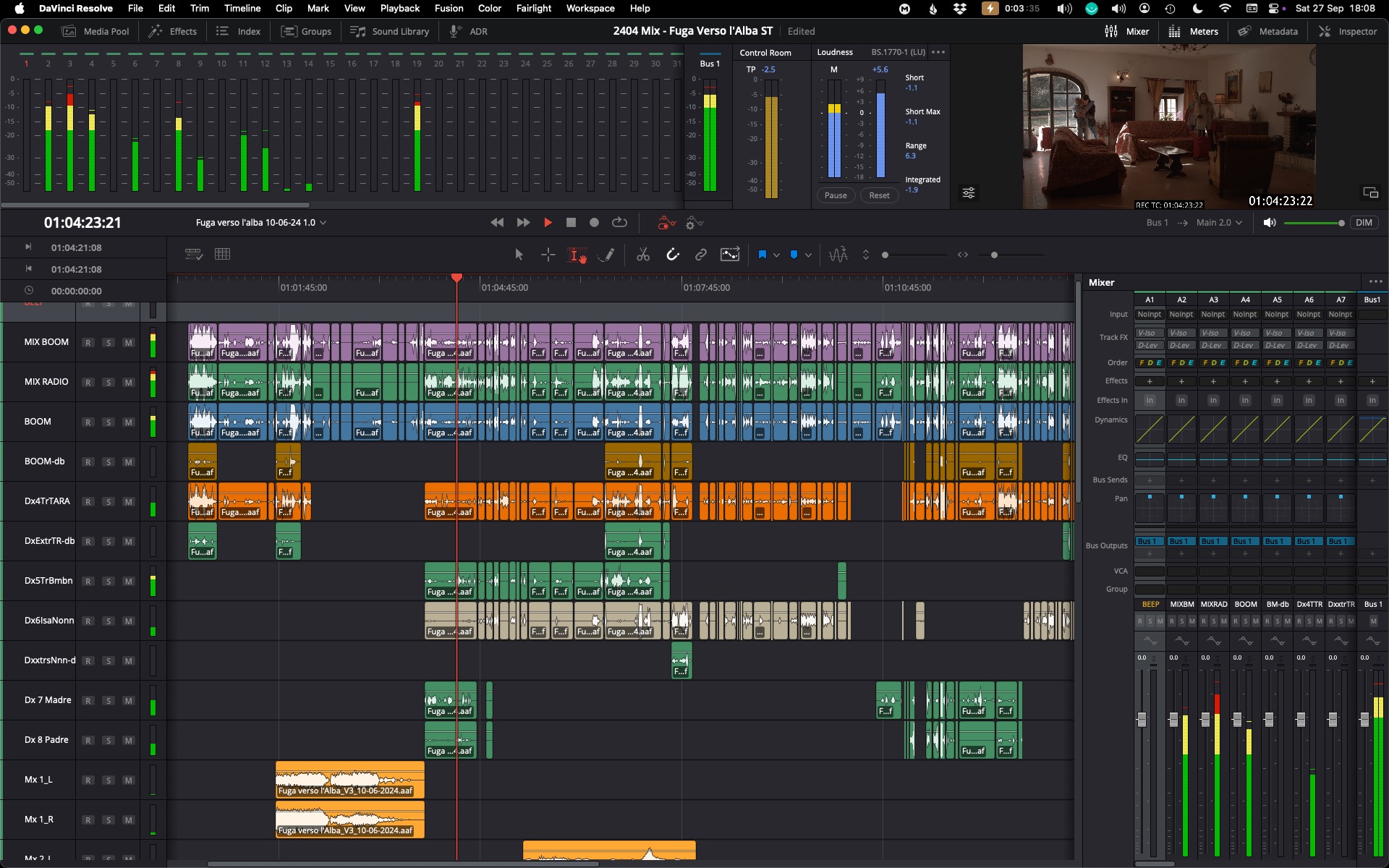Toggle automation controls icon in transport
Screen dimensions: 1389x868
click(666, 223)
